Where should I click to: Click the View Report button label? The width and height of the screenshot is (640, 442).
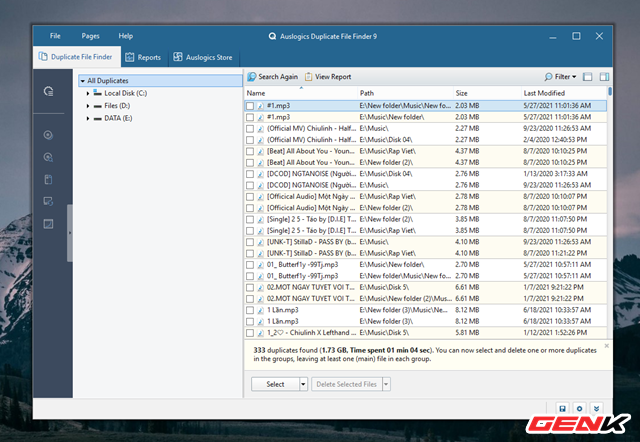pos(333,77)
